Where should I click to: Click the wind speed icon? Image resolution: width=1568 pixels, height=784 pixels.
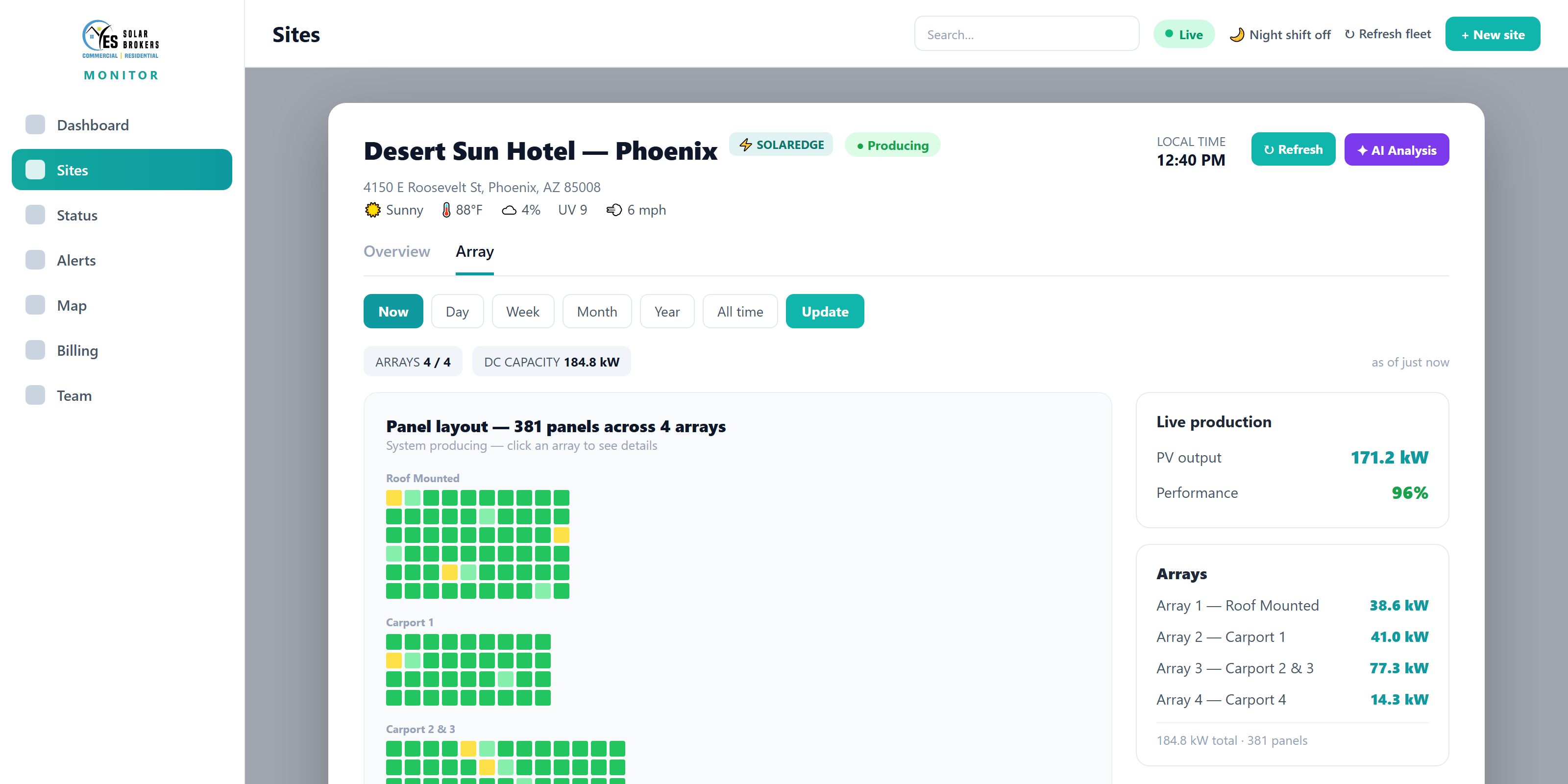[613, 210]
